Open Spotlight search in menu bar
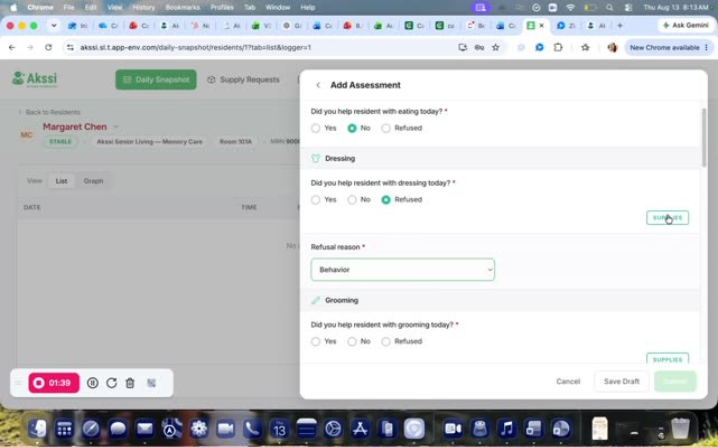This screenshot has width=718, height=447. point(609,7)
